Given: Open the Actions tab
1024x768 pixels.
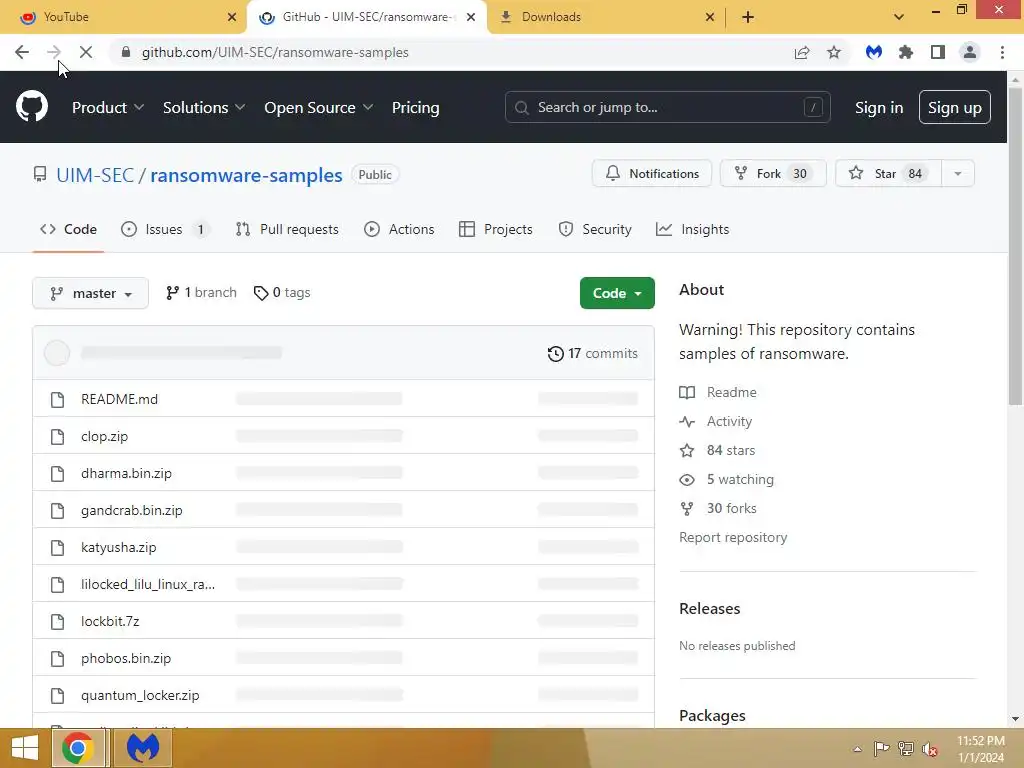Looking at the screenshot, I should click(x=399, y=229).
